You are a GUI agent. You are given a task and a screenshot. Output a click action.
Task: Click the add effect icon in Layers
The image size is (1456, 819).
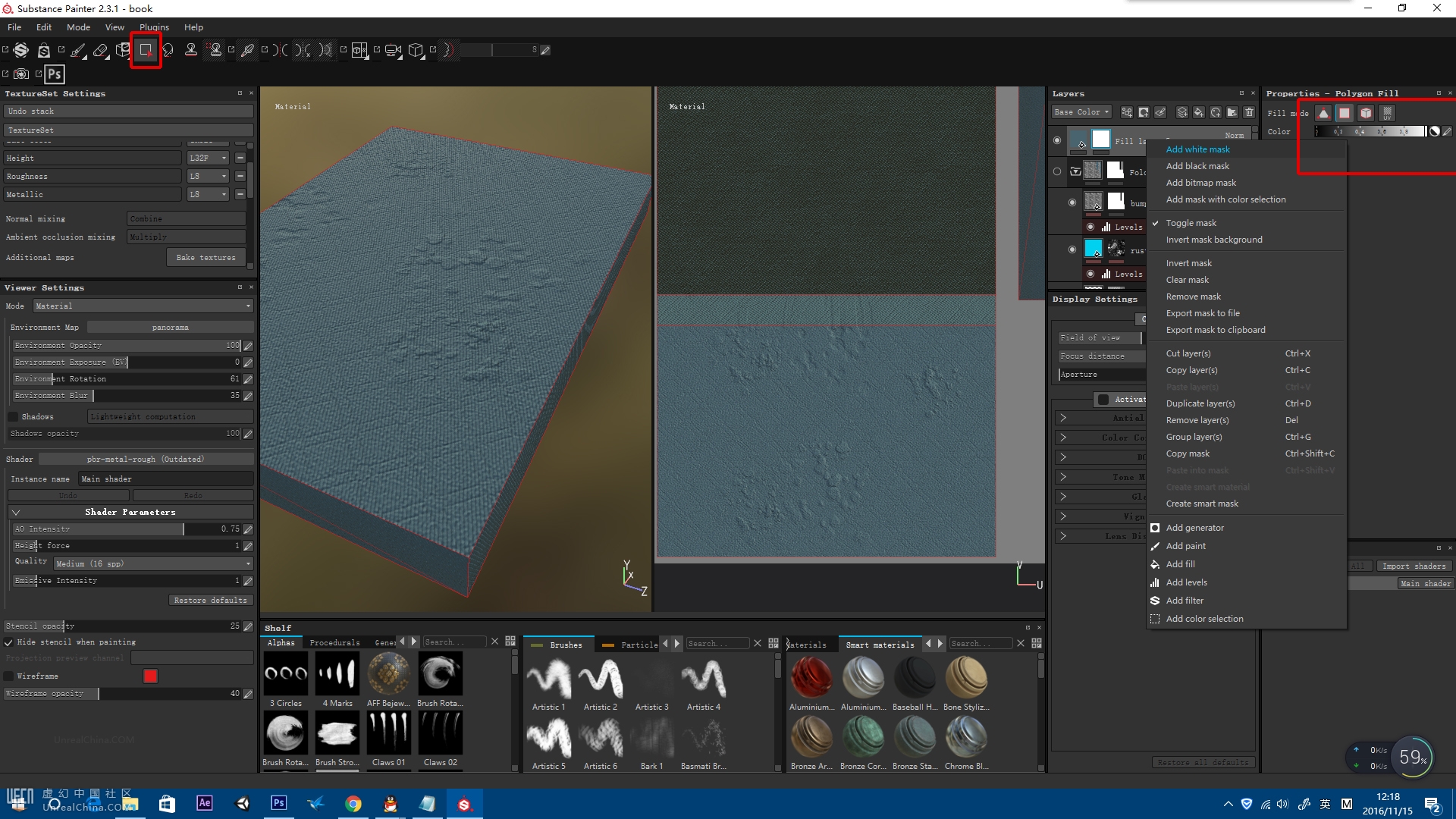point(1127,112)
